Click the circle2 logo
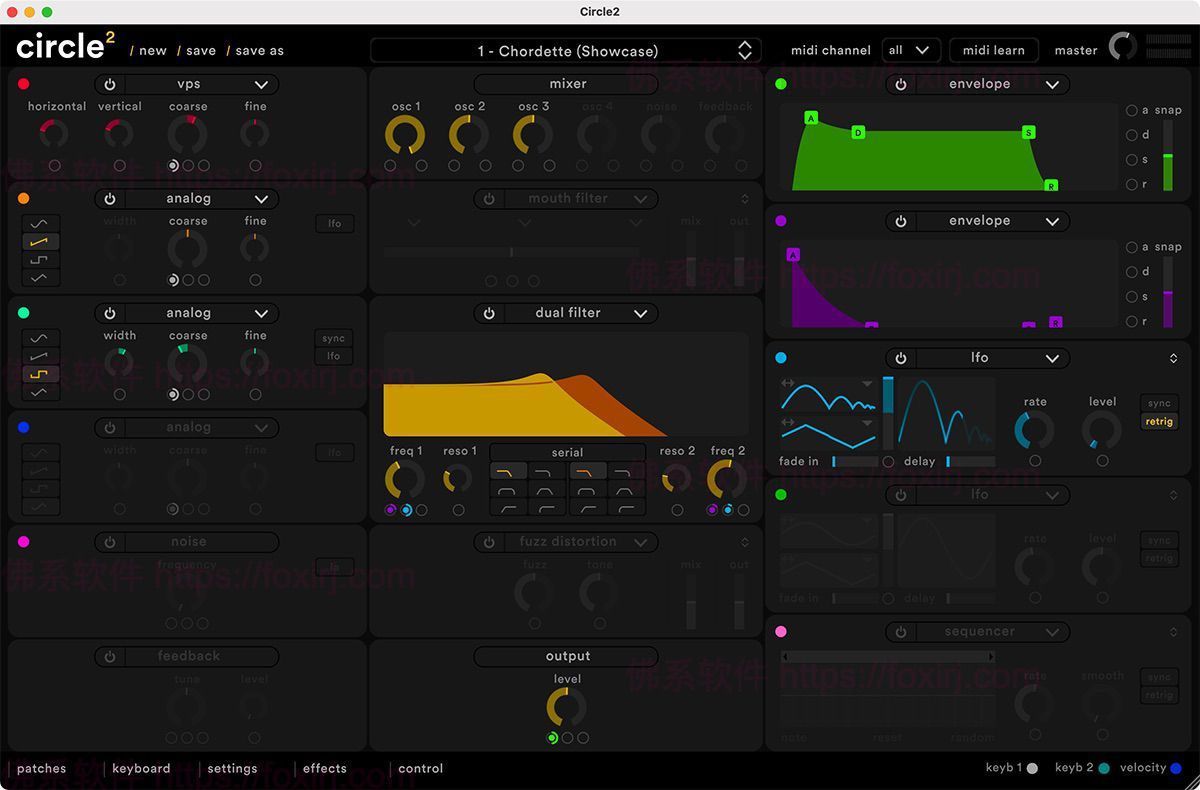This screenshot has height=790, width=1200. click(x=60, y=45)
